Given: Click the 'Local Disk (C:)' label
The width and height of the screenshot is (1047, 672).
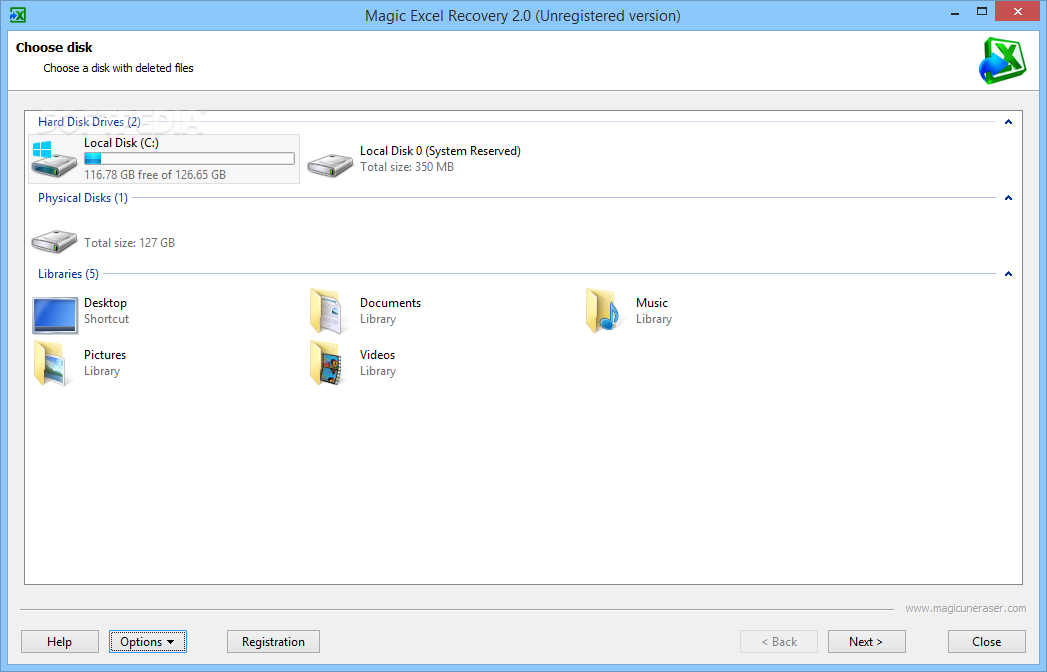Looking at the screenshot, I should click(x=122, y=143).
